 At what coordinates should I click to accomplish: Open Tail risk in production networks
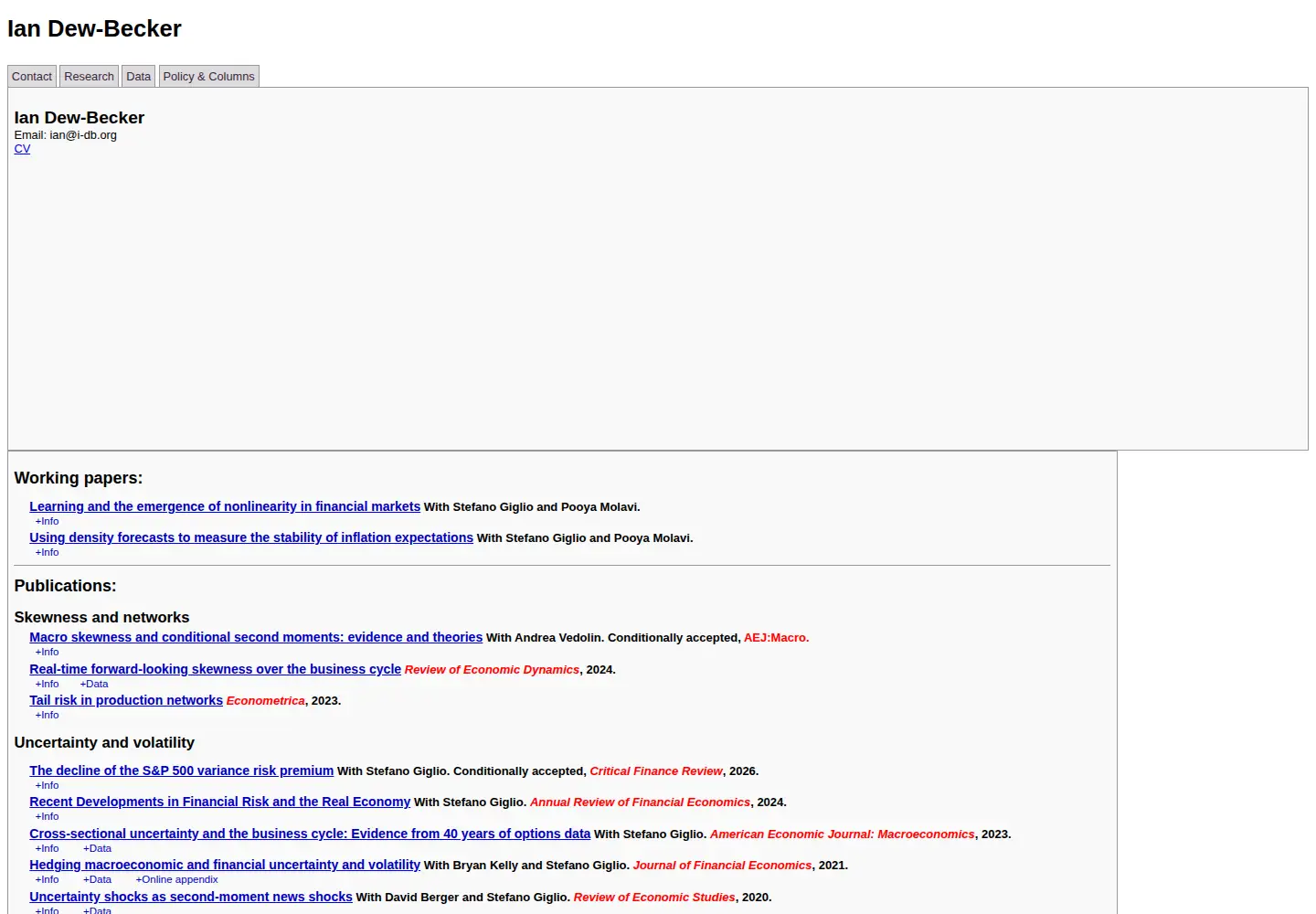tap(126, 700)
